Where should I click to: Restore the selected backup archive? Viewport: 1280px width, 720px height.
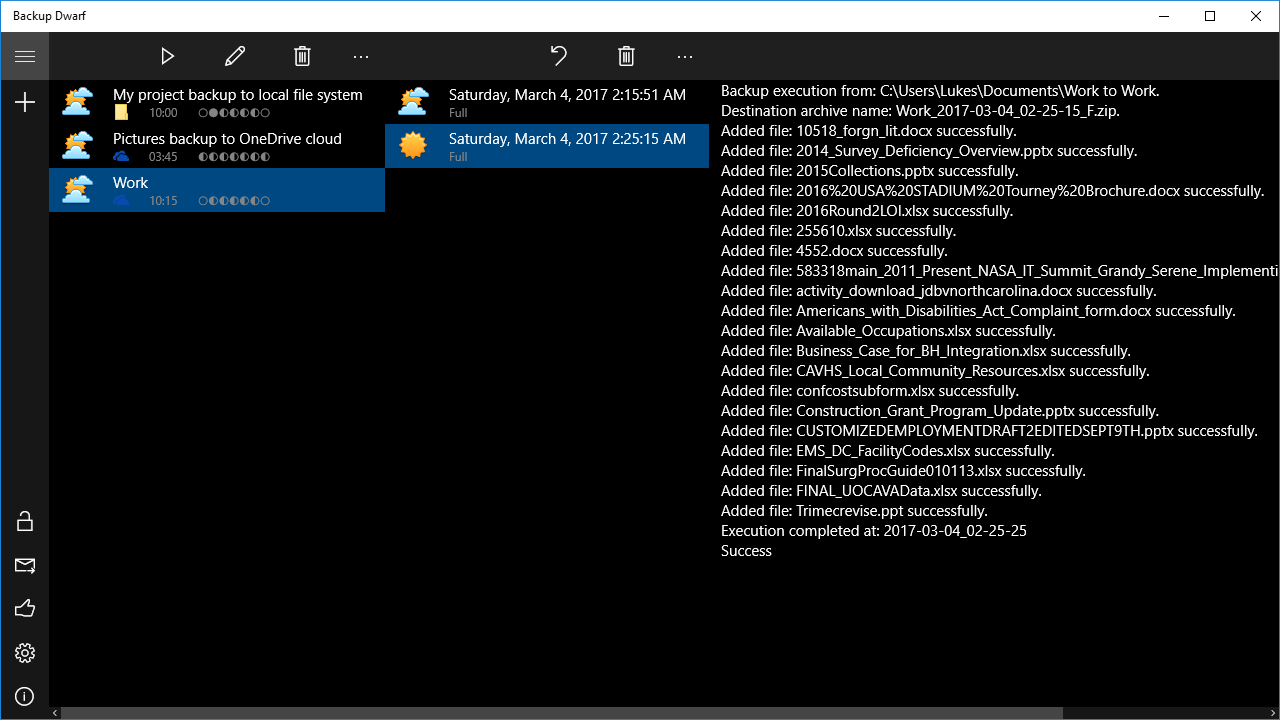point(559,57)
